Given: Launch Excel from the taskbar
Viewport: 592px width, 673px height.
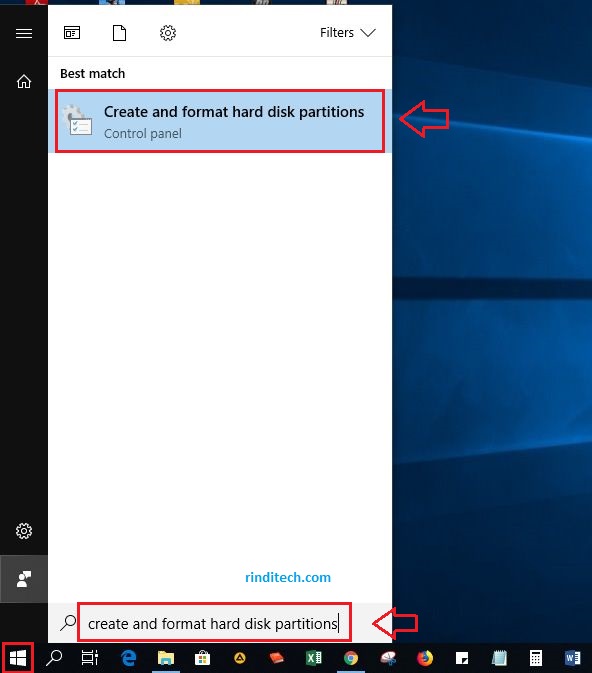Looking at the screenshot, I should (x=314, y=658).
